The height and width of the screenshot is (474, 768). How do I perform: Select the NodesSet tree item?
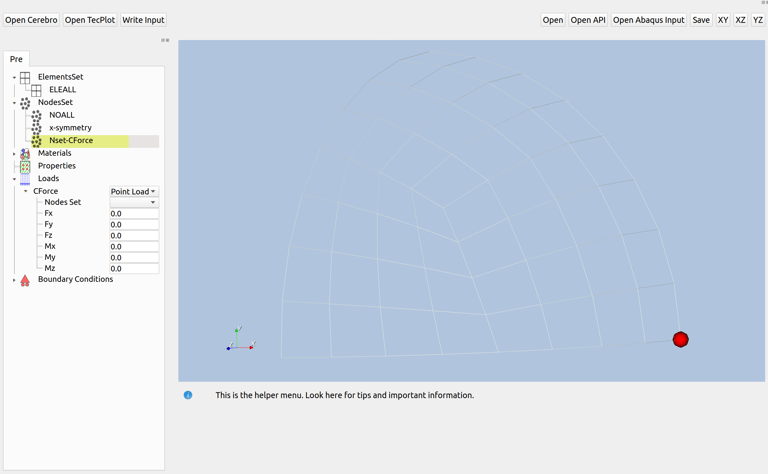[55, 102]
